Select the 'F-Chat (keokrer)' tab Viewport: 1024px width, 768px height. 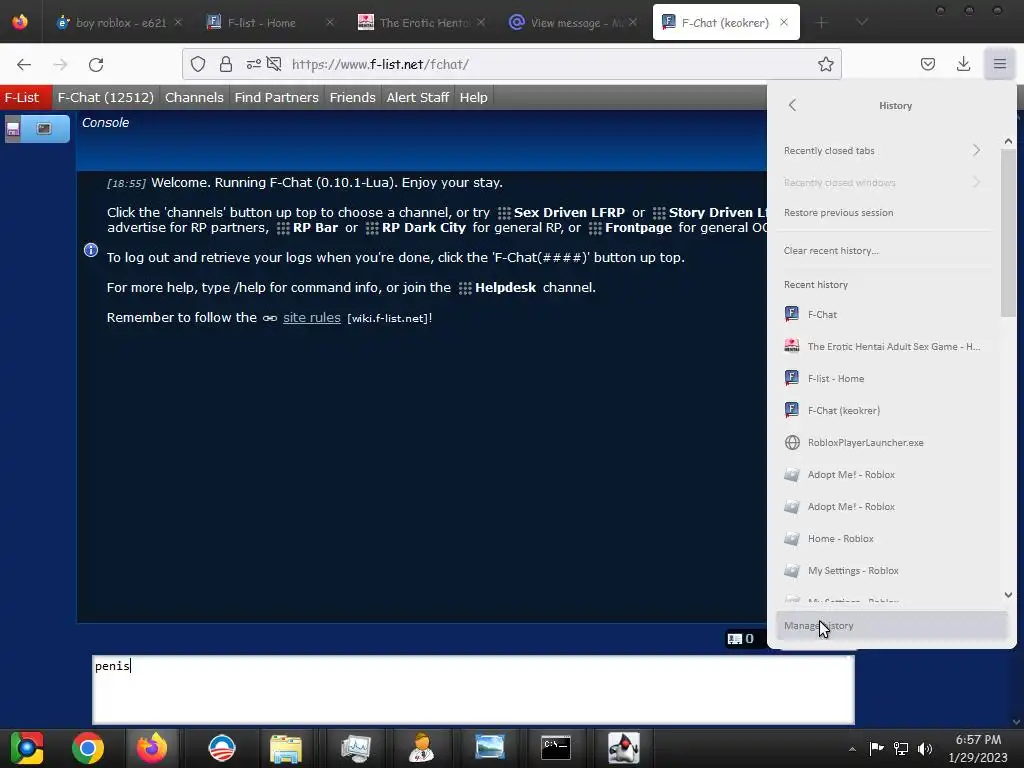726,23
